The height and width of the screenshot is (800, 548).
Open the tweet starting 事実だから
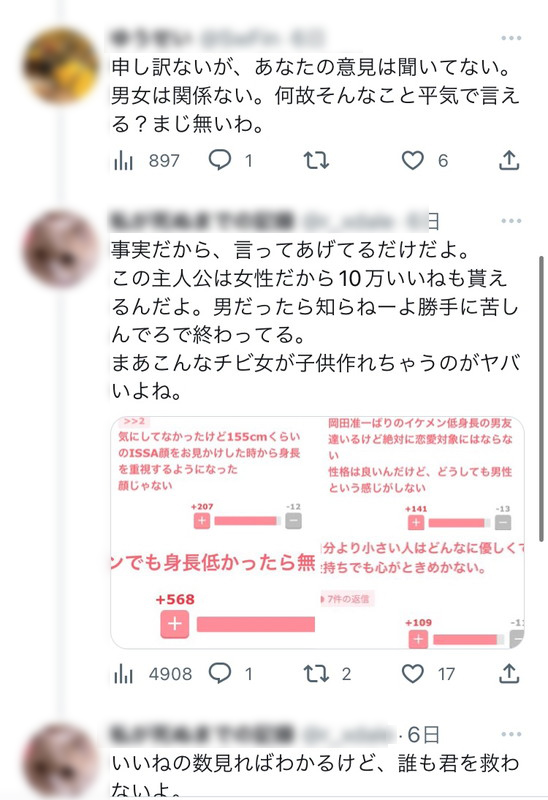[315, 320]
